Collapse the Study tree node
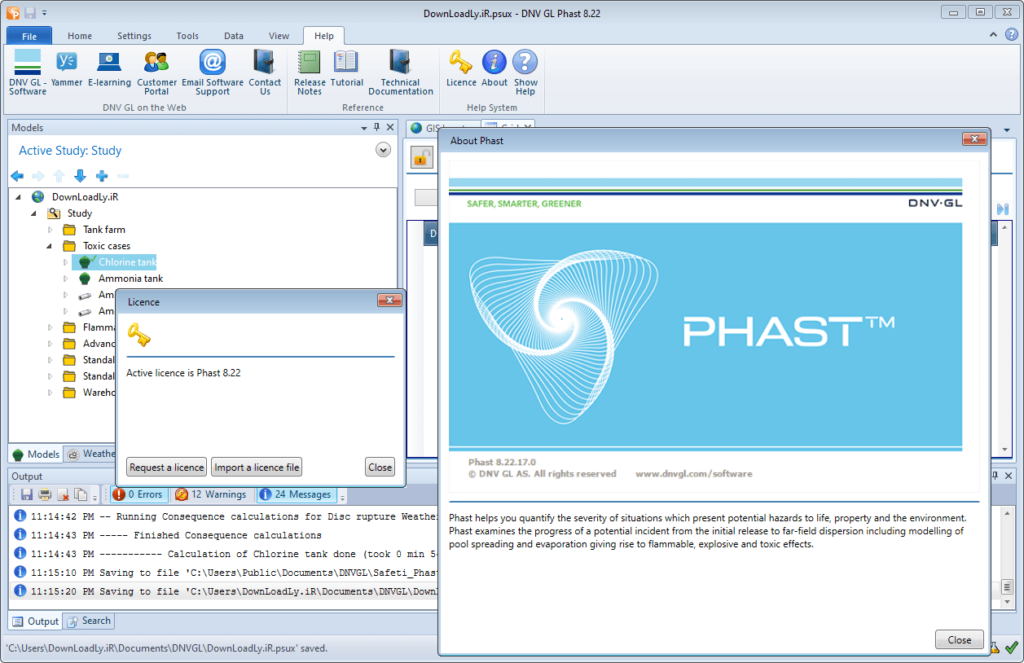1024x663 pixels. 34,213
